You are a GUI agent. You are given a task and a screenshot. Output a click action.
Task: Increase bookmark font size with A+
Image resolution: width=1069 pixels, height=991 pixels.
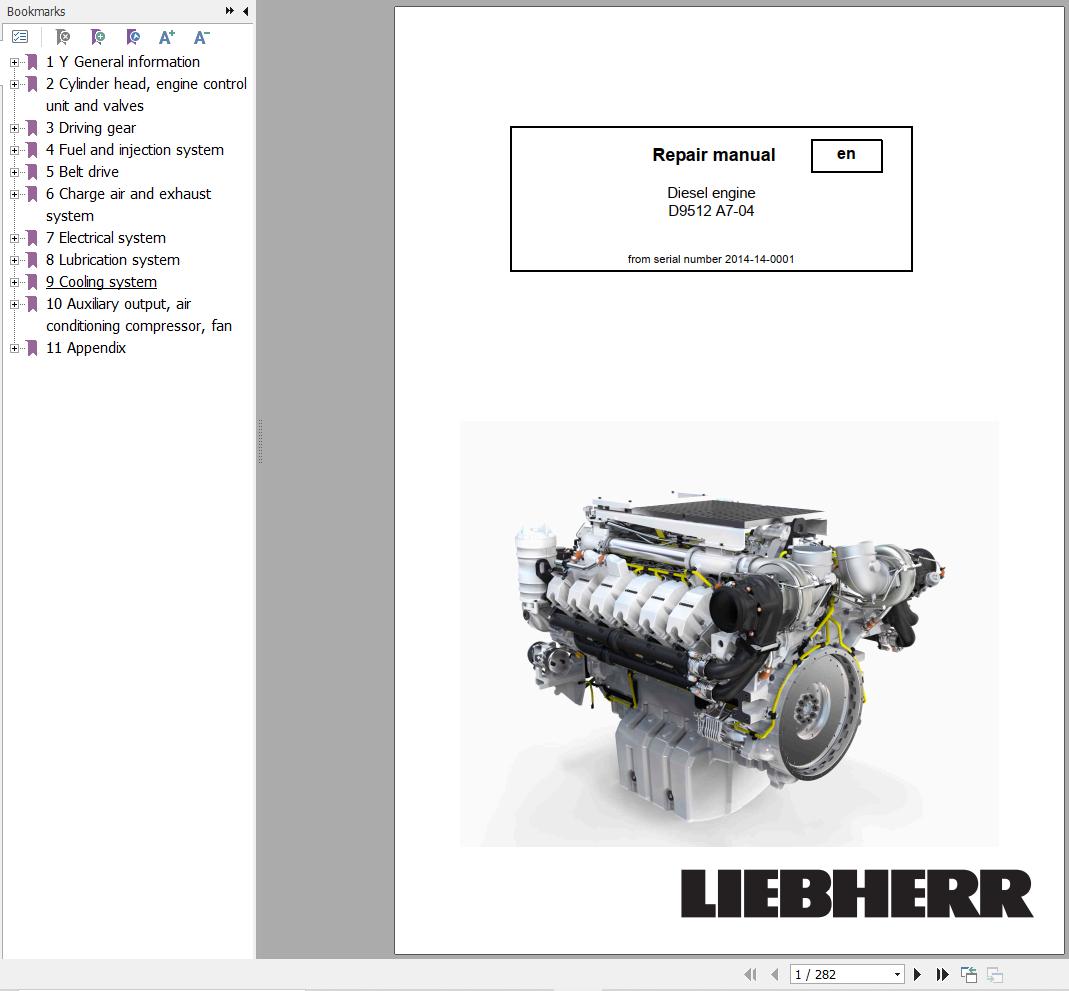(x=167, y=37)
